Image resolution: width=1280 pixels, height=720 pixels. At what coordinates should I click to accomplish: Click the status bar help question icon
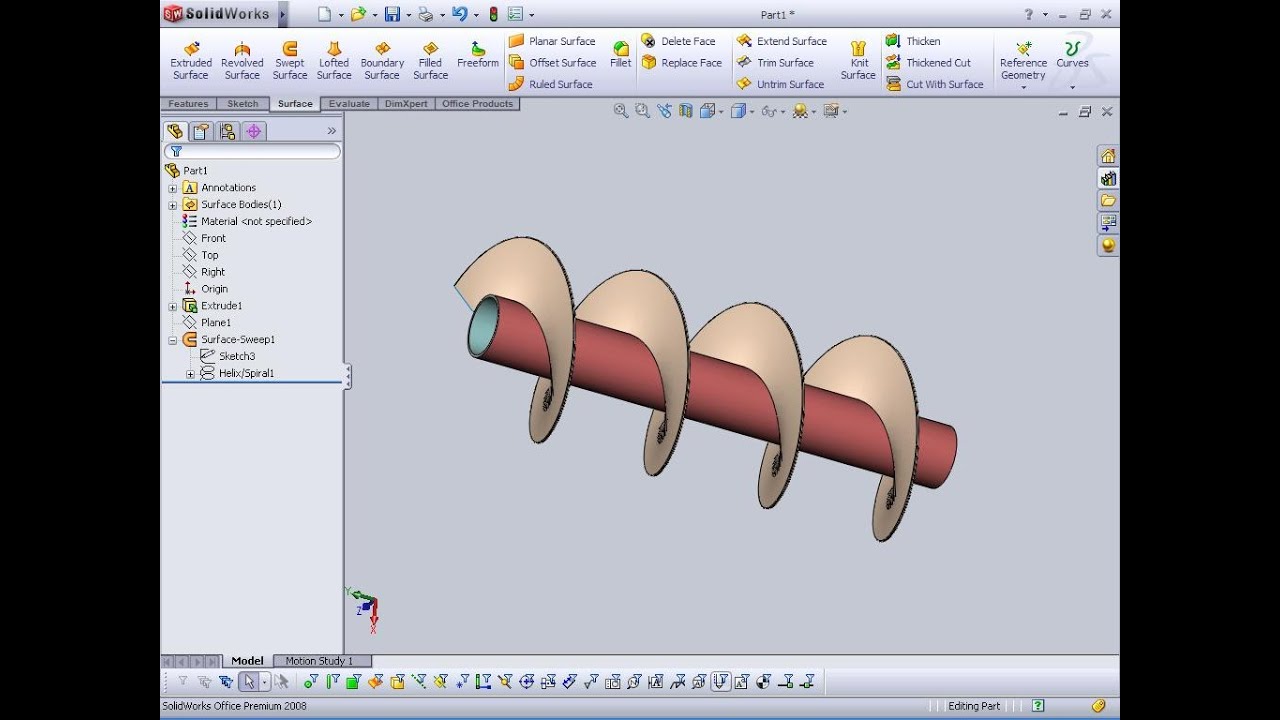click(1038, 706)
